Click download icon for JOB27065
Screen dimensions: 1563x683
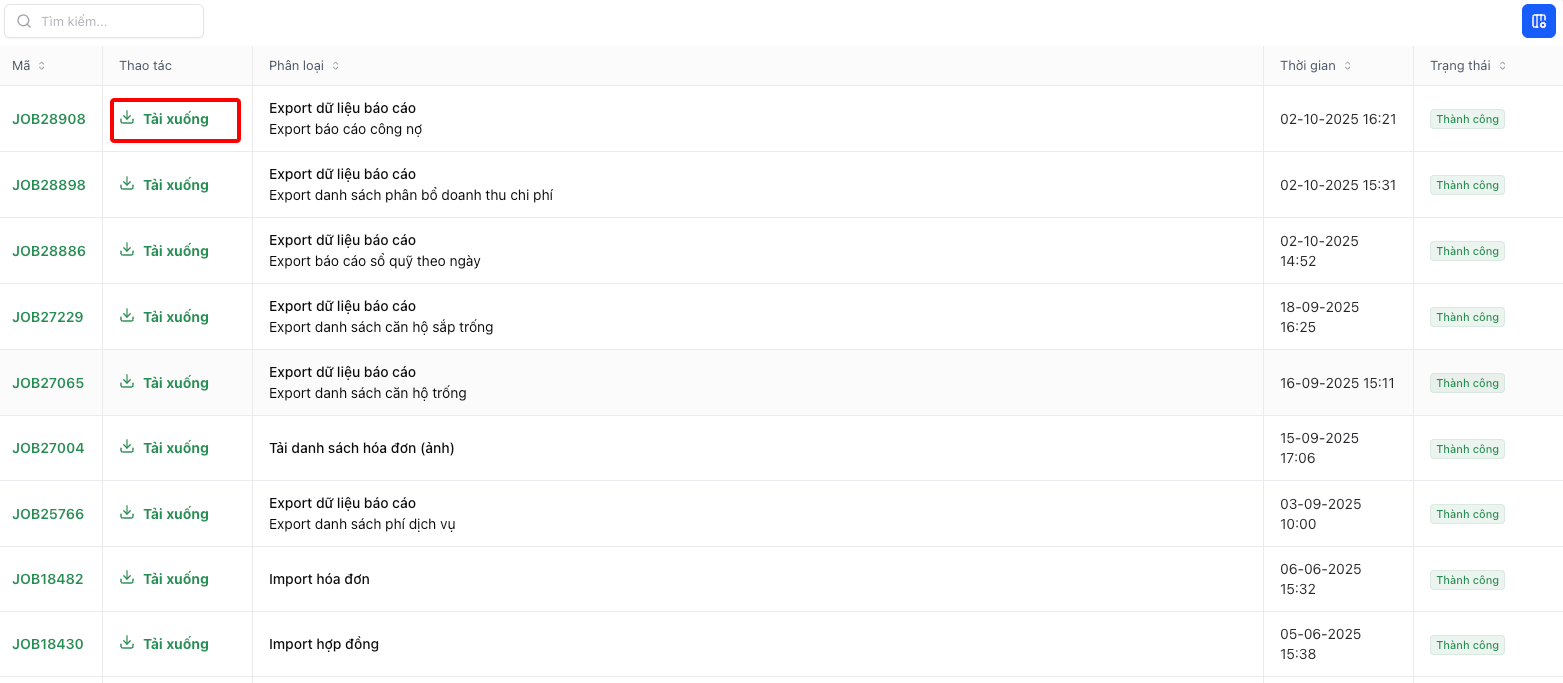pyautogui.click(x=127, y=382)
